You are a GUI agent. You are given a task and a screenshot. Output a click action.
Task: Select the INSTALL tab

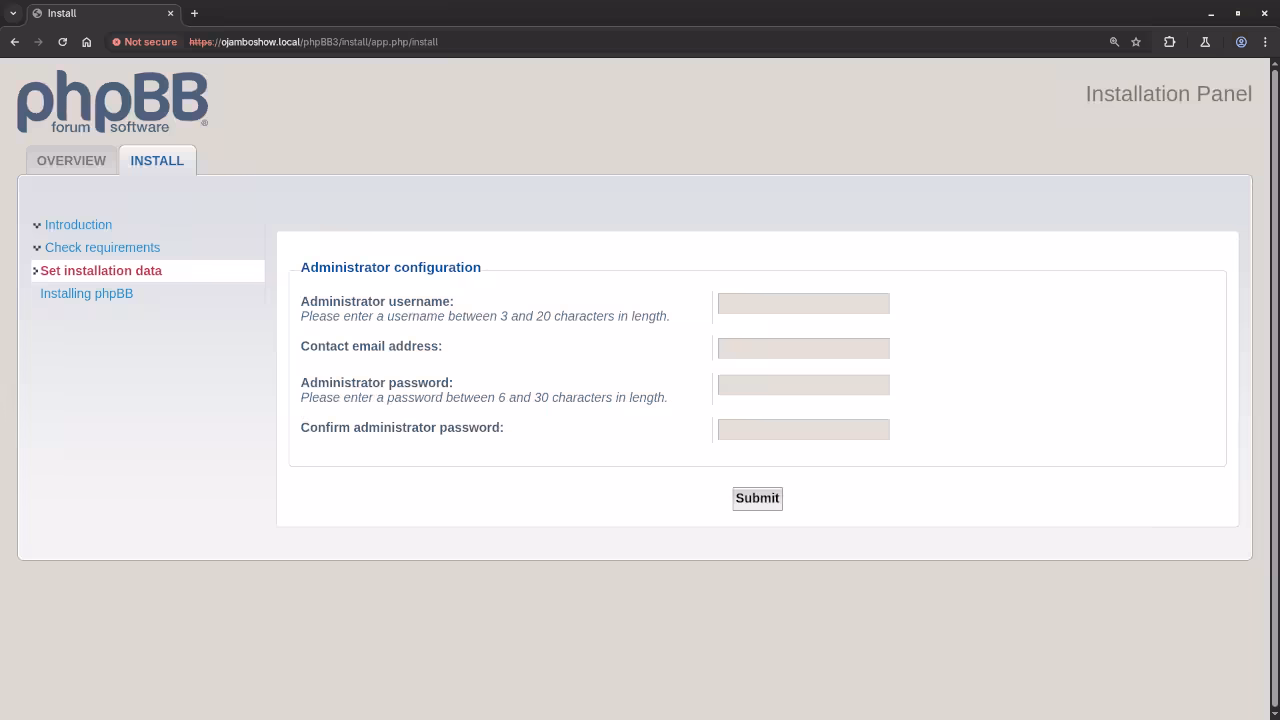[x=157, y=160]
